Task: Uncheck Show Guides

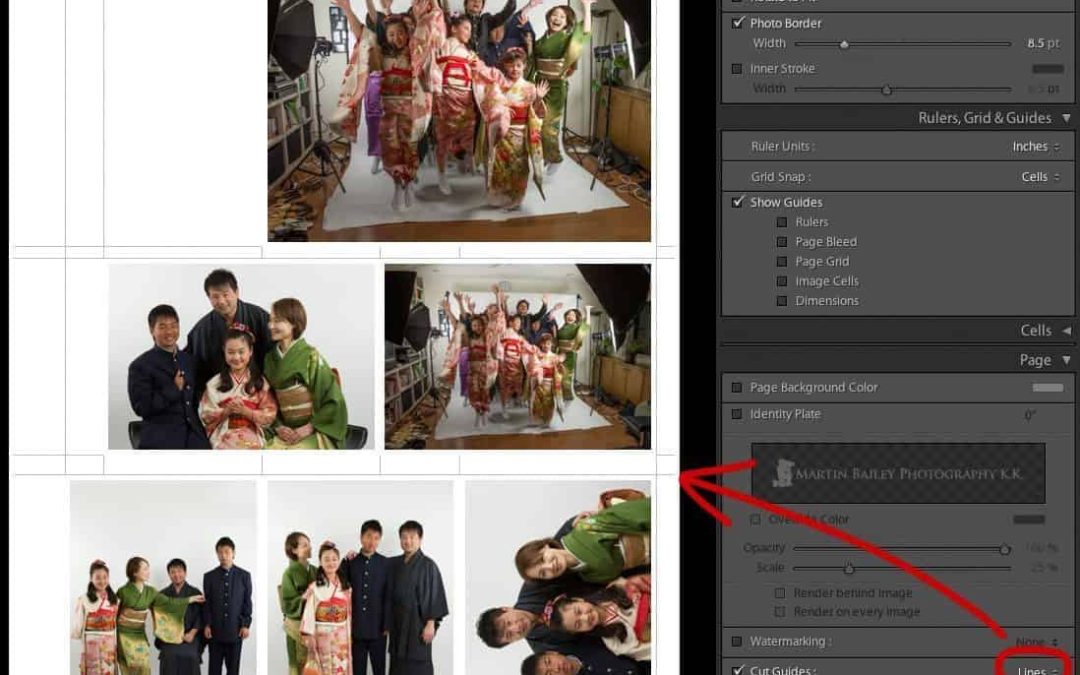Action: [738, 202]
